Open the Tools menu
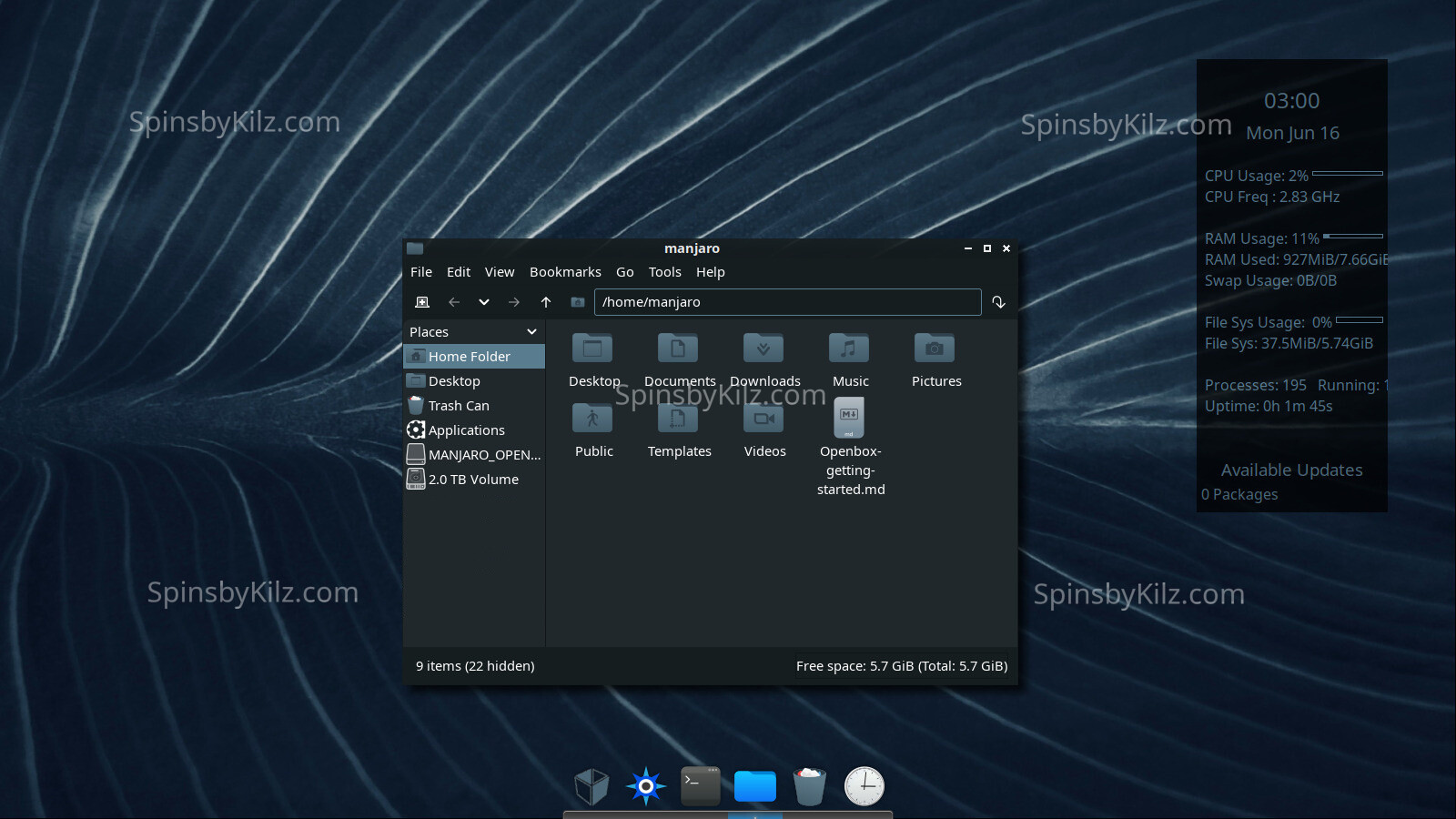1456x819 pixels. pyautogui.click(x=665, y=272)
